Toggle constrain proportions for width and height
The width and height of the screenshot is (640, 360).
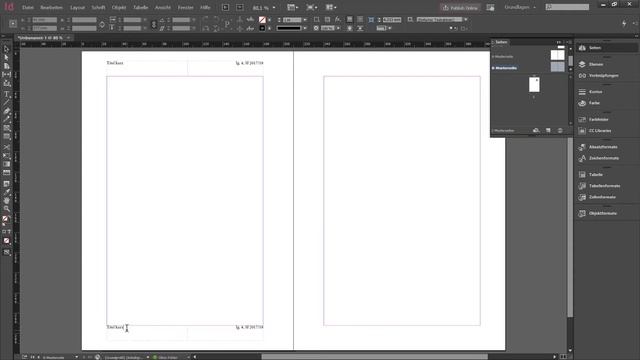102,24
